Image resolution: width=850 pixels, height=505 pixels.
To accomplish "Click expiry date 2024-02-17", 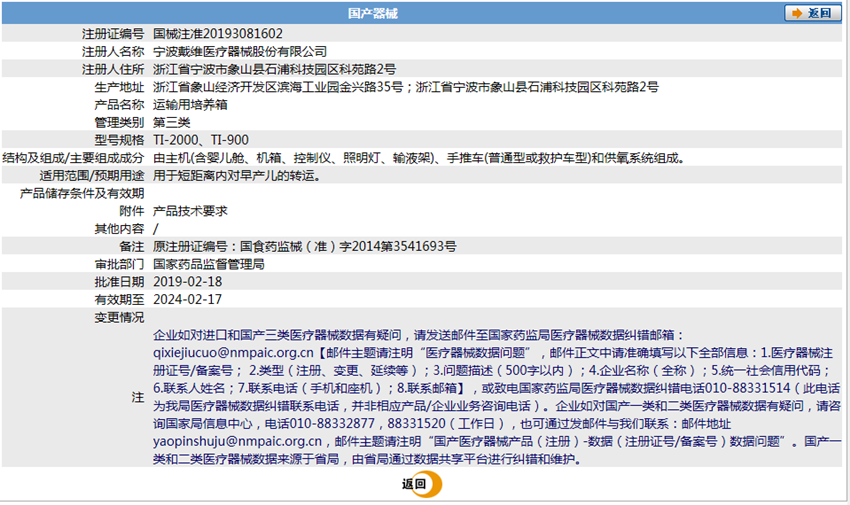I will (188, 300).
